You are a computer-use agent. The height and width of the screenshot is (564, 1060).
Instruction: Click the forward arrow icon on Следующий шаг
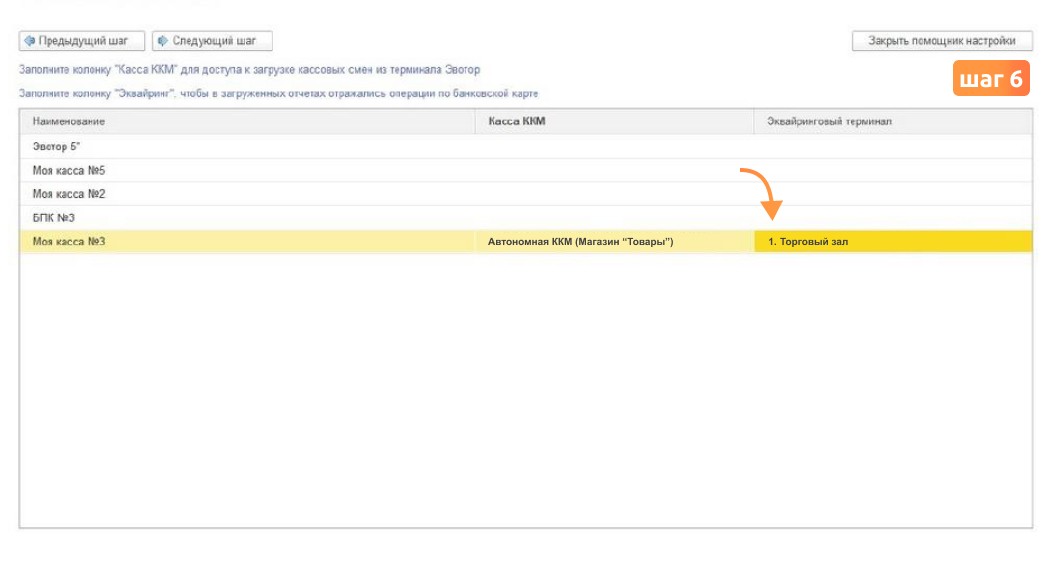(162, 41)
